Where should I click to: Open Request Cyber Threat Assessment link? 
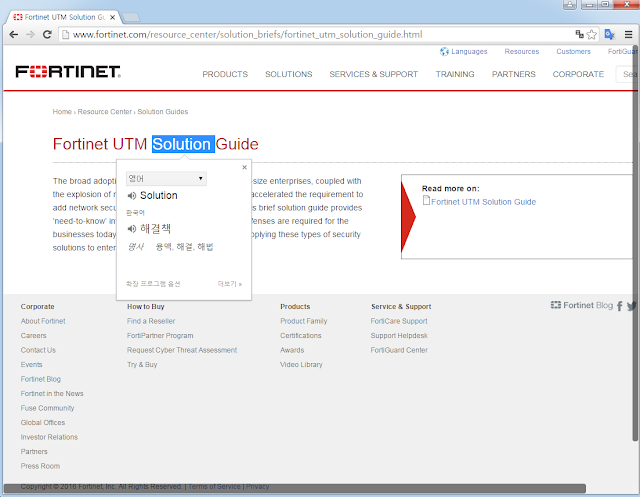(182, 350)
